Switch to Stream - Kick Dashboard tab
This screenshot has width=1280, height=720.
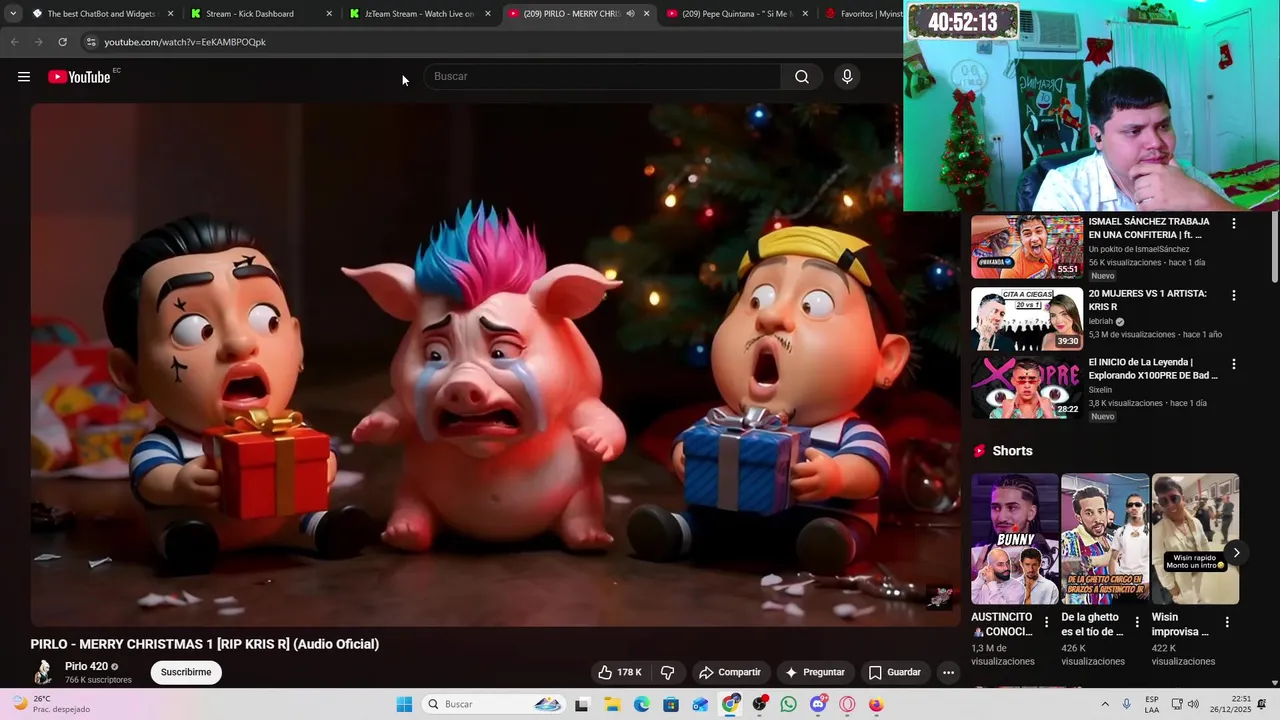[x=260, y=14]
